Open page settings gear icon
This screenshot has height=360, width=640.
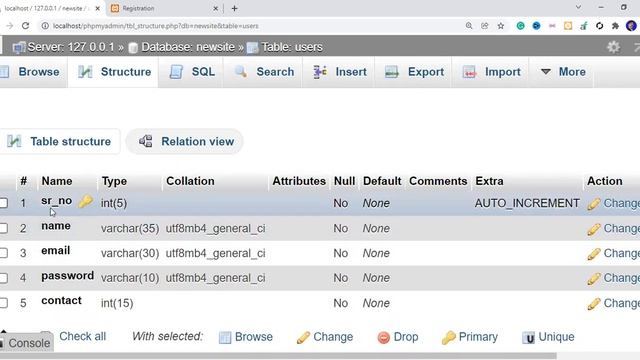pos(613,47)
